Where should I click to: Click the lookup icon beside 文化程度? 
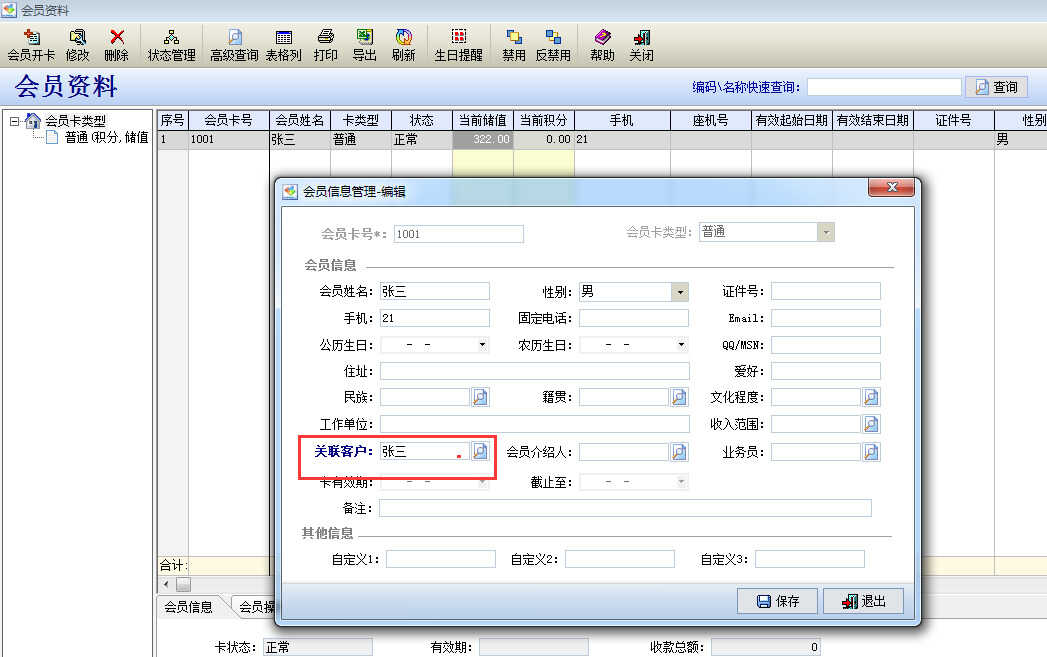(871, 397)
